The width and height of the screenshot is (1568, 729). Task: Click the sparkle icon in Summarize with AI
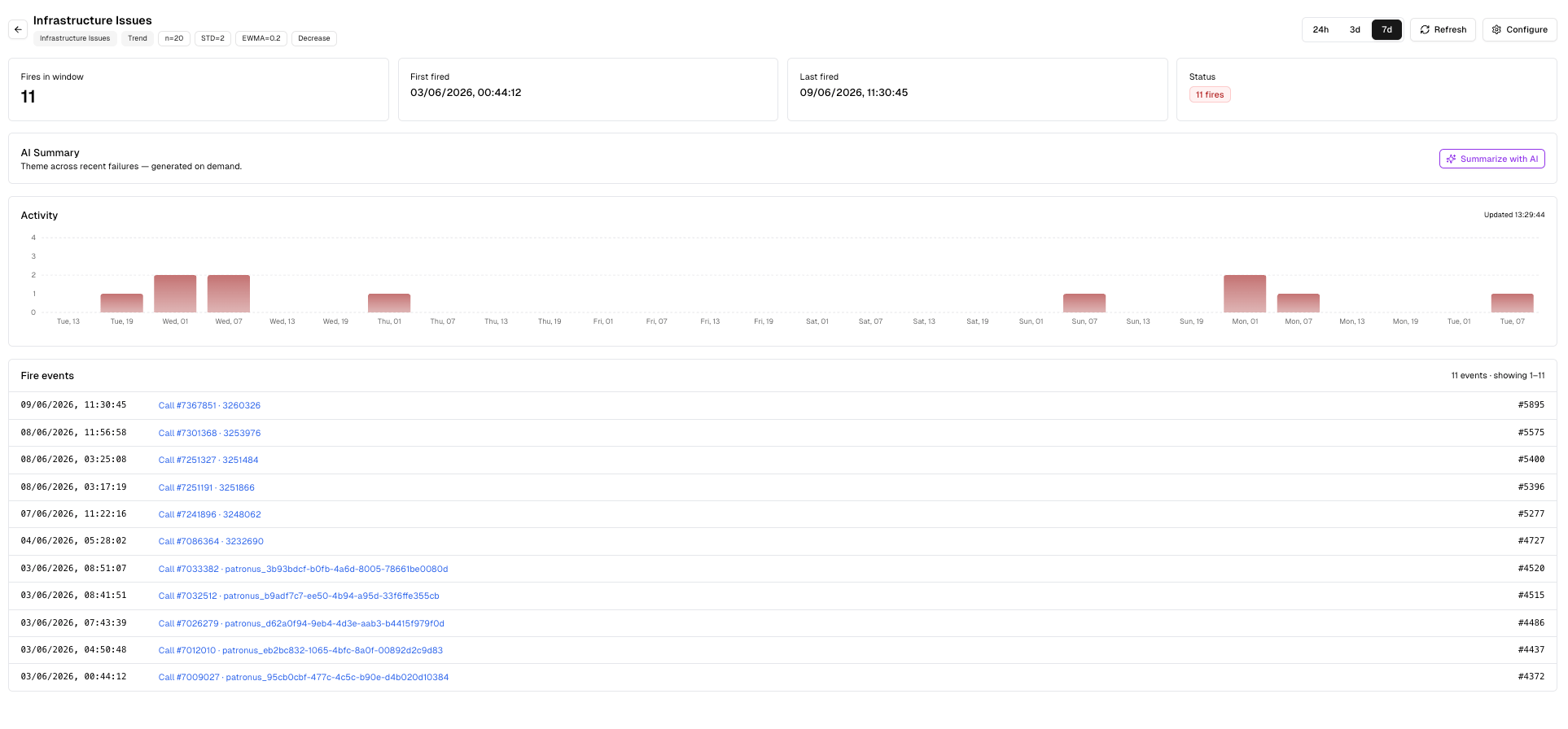[x=1451, y=159]
